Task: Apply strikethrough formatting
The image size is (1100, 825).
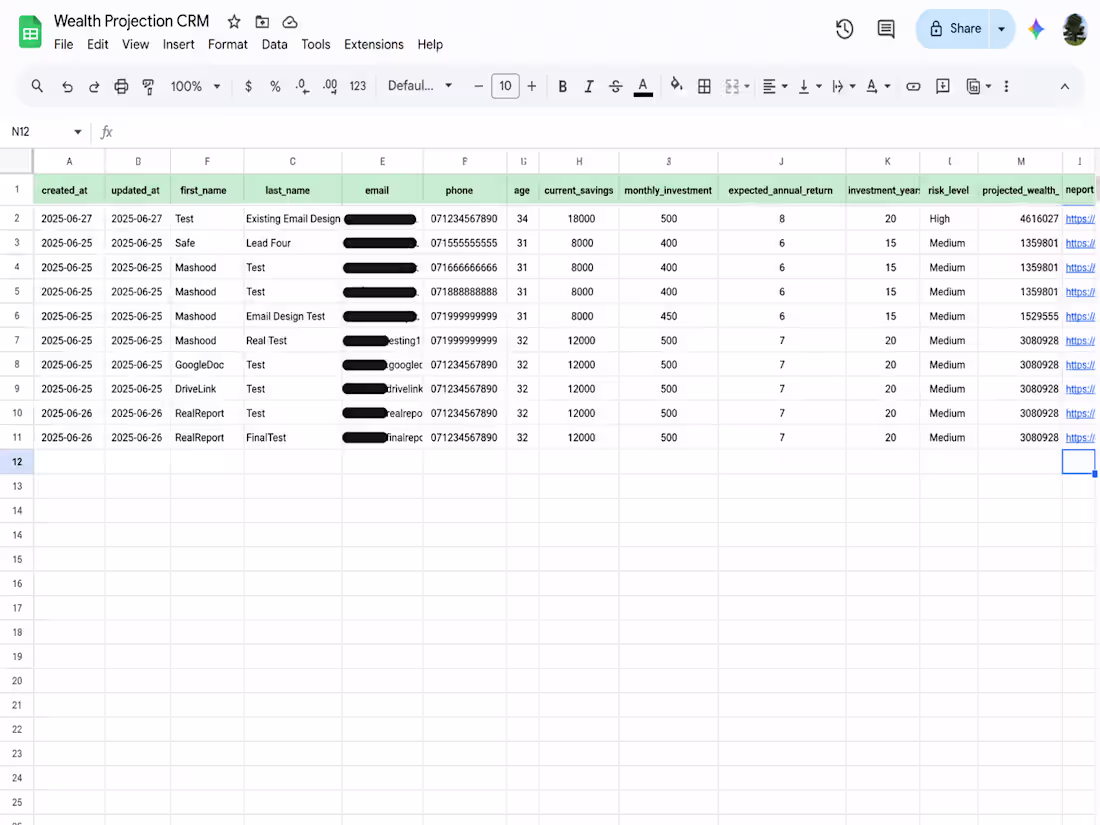Action: pyautogui.click(x=615, y=86)
